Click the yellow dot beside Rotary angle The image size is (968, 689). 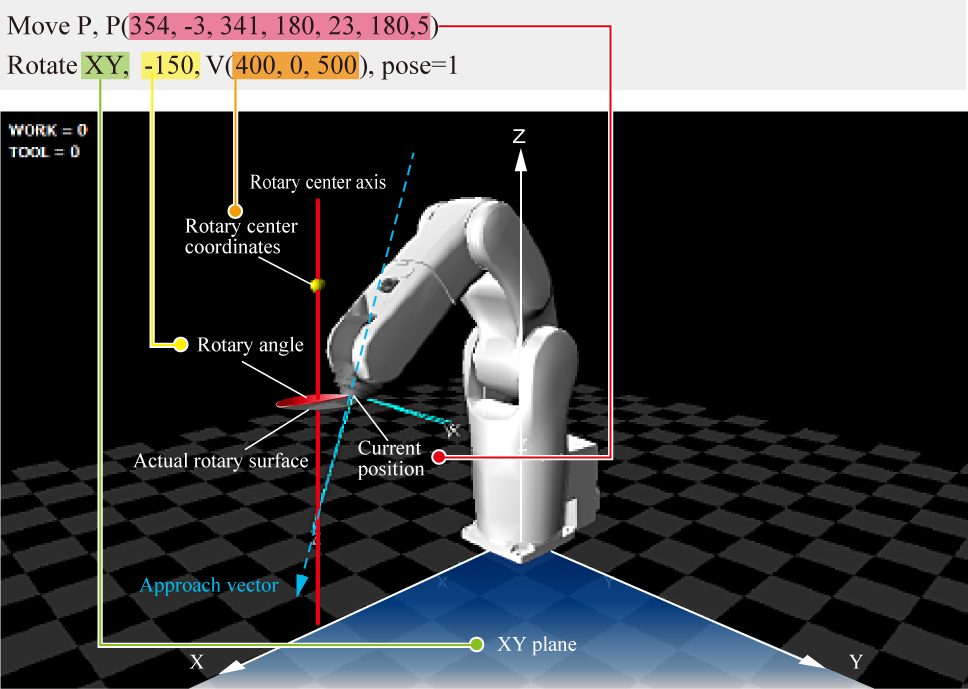click(181, 345)
